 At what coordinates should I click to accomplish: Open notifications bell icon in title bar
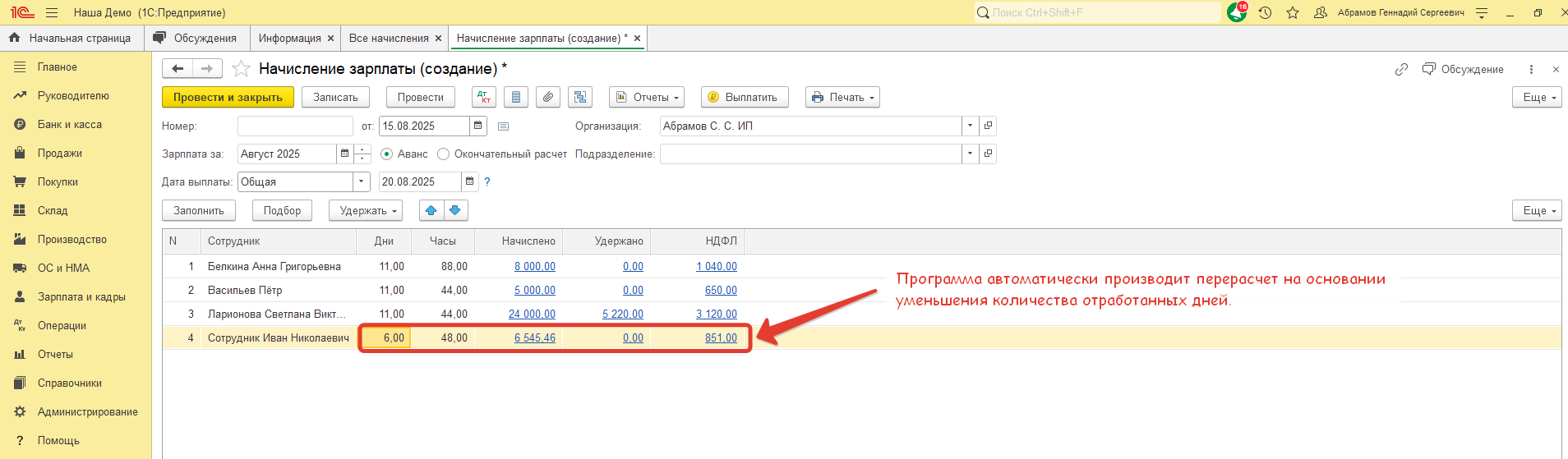[x=1236, y=12]
